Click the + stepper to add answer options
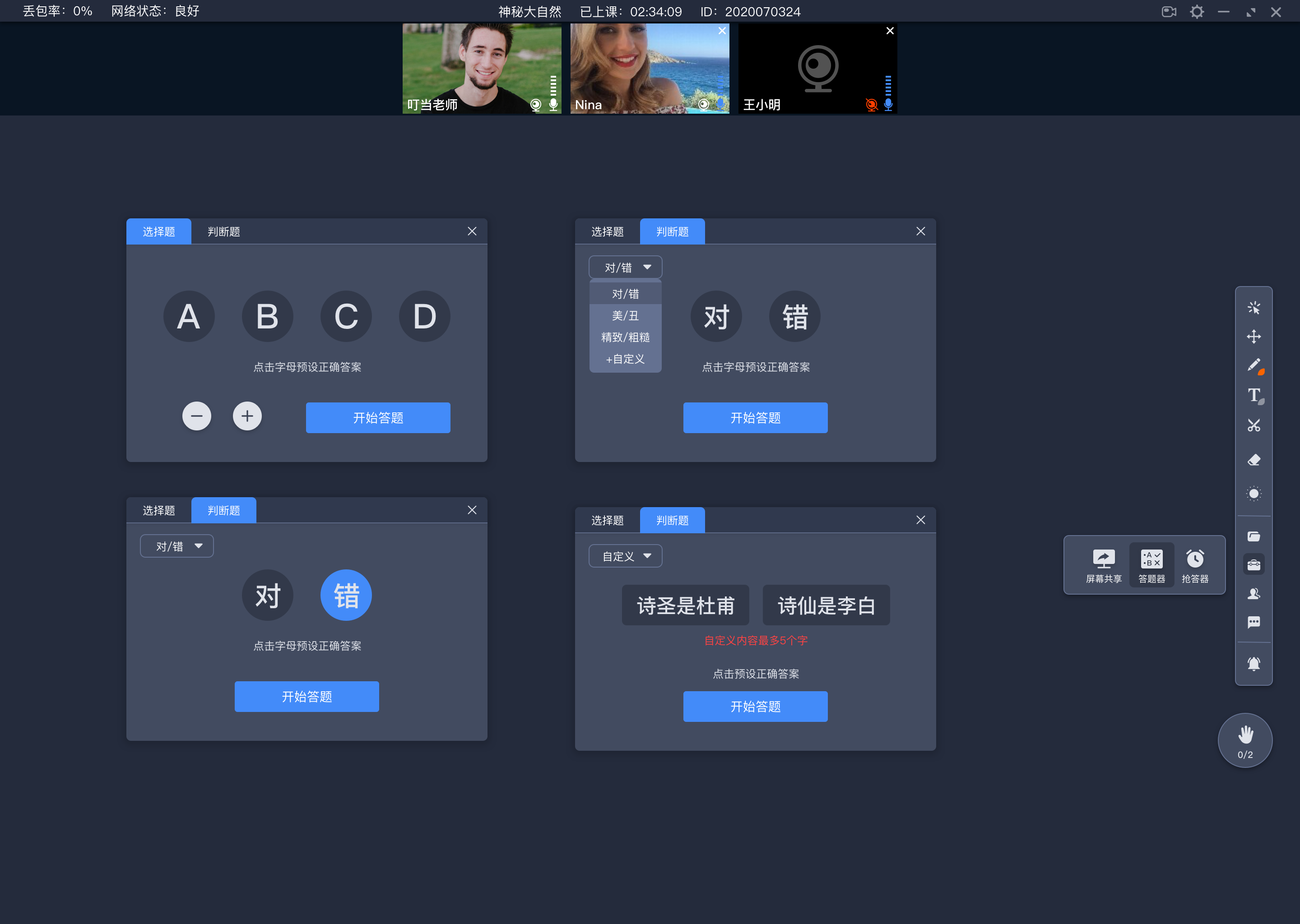The image size is (1300, 924). [247, 417]
